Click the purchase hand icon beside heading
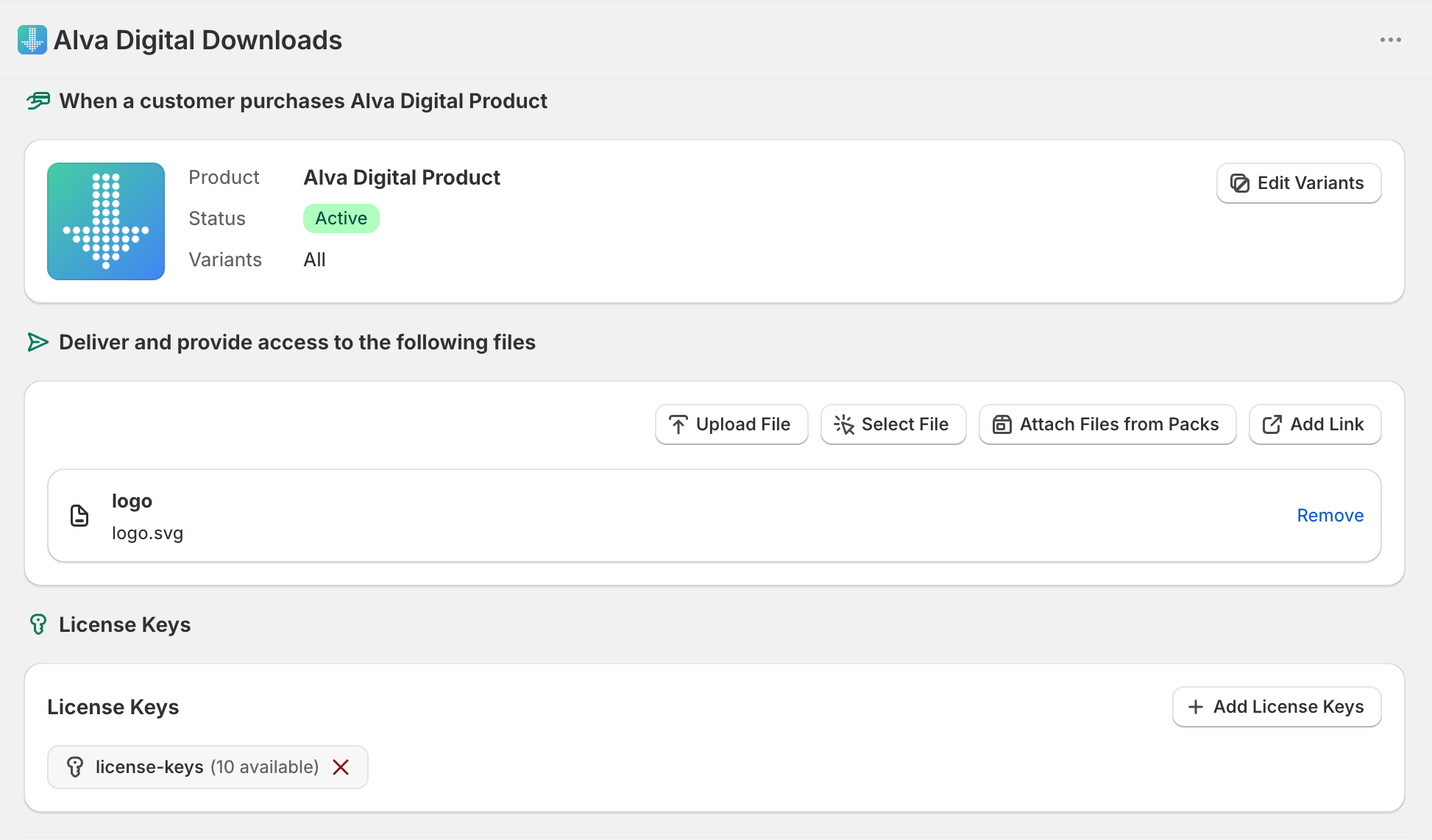 pyautogui.click(x=38, y=101)
